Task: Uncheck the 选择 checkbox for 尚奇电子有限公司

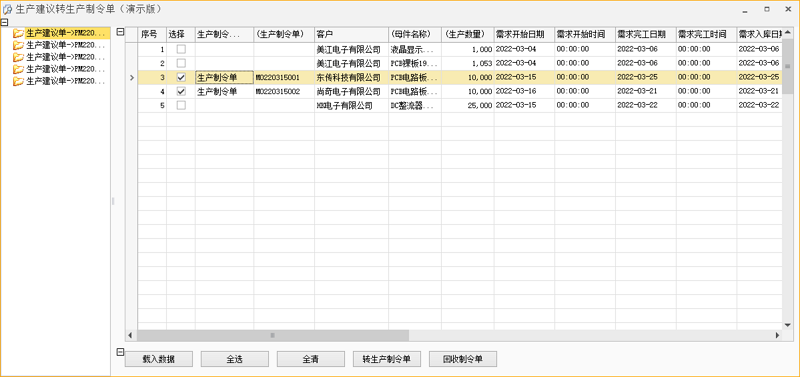Action: (181, 91)
